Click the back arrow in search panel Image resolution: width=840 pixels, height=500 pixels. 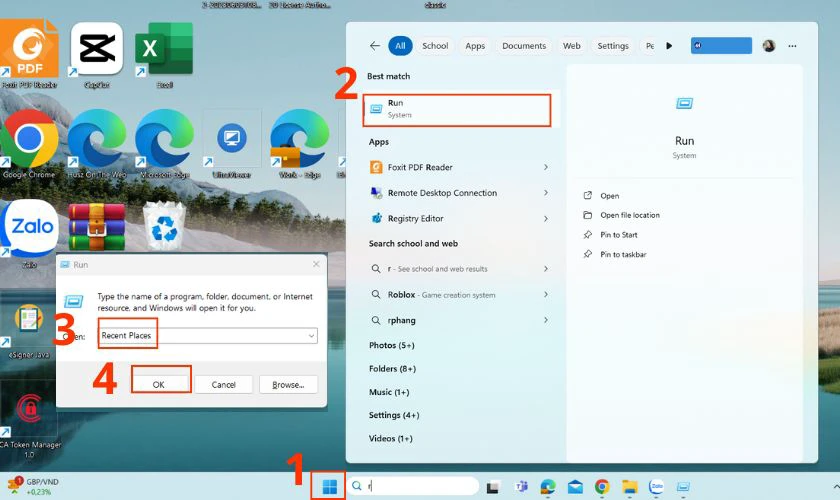click(375, 46)
